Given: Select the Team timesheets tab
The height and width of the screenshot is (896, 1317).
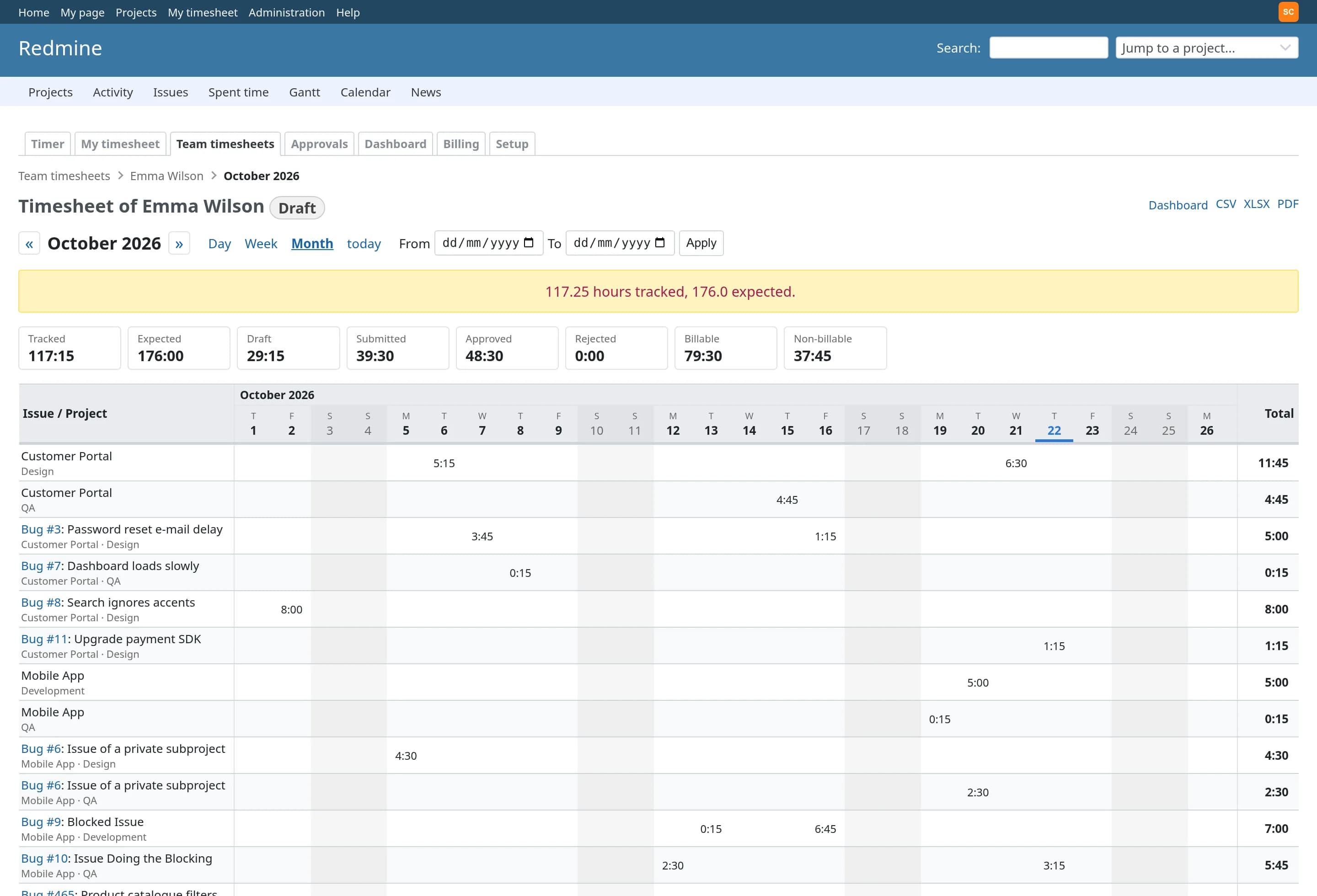Looking at the screenshot, I should [225, 144].
